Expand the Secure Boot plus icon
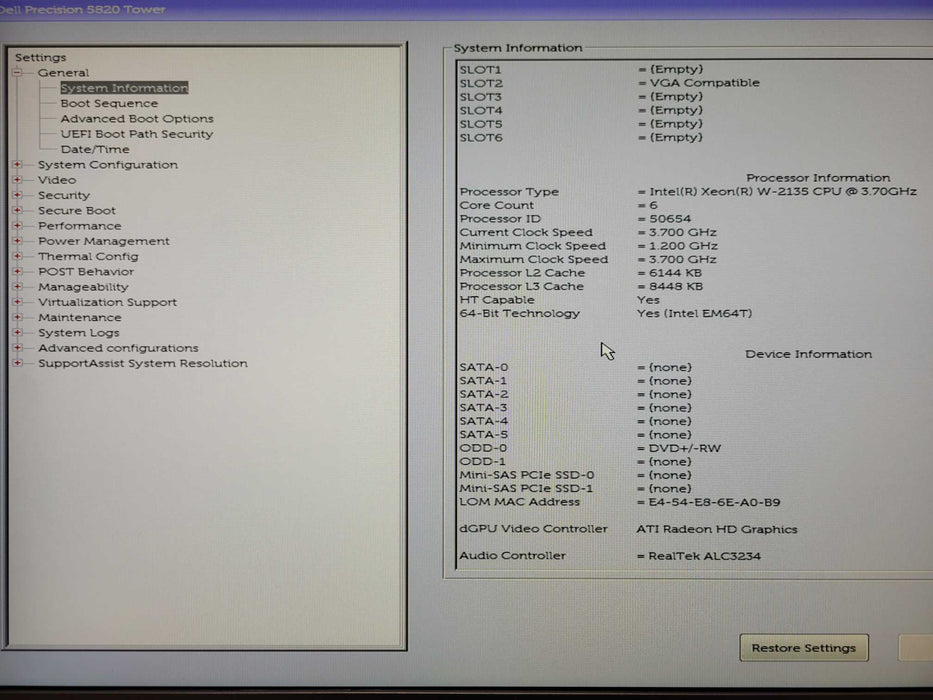Screen dimensions: 933x700 [17, 210]
